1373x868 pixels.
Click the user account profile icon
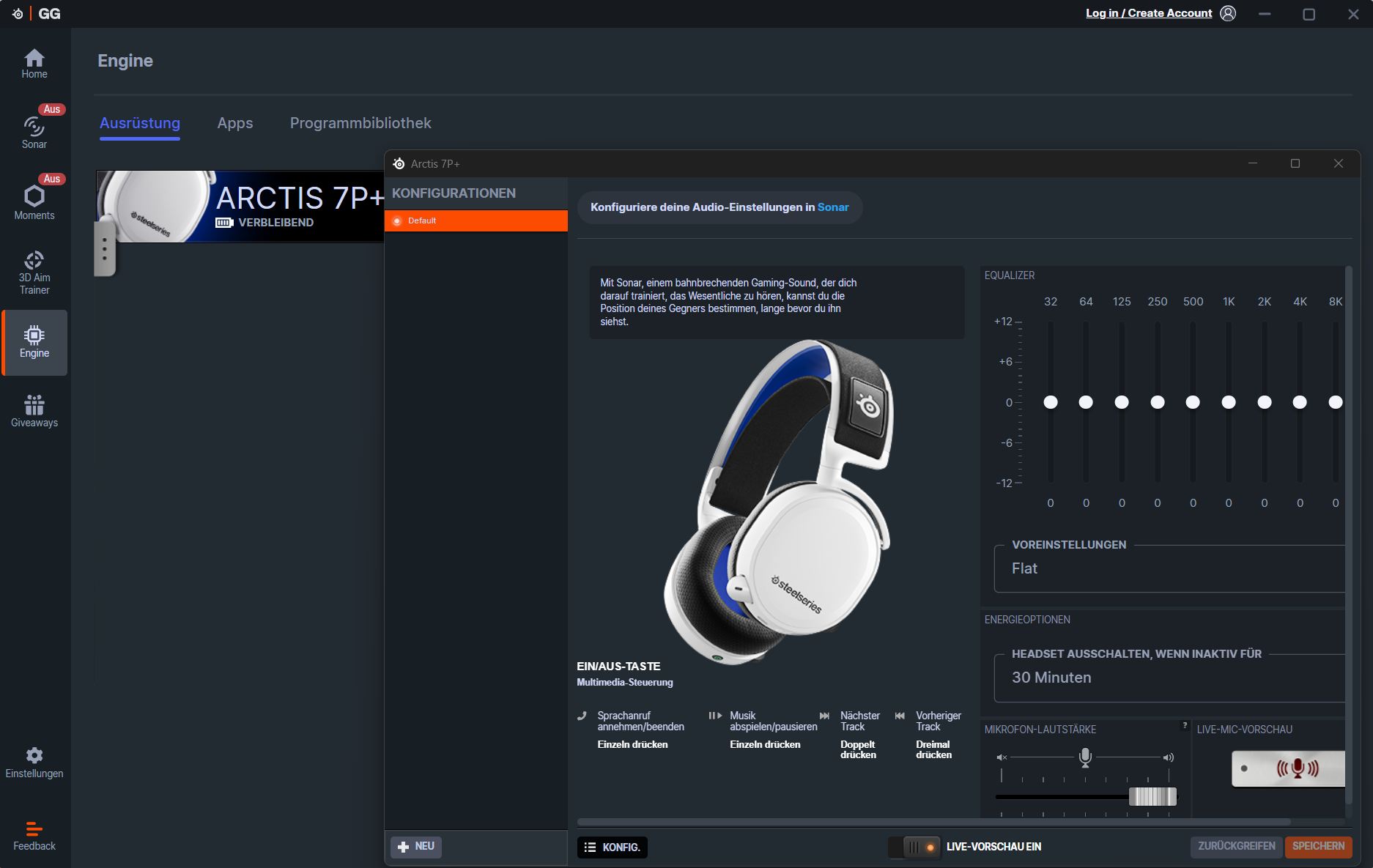coord(1228,13)
